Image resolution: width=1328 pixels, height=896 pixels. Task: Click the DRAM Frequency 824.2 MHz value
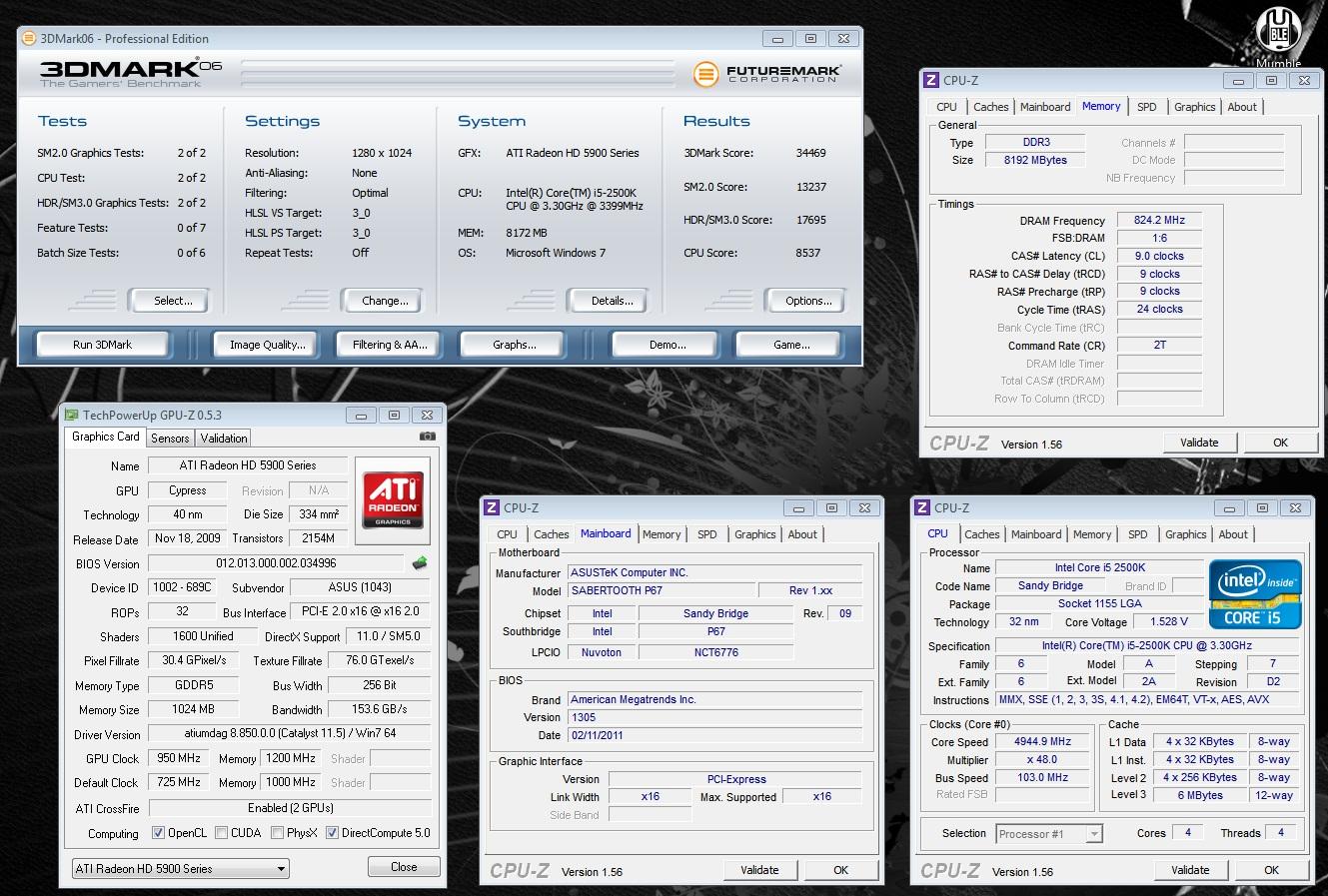coord(1159,221)
